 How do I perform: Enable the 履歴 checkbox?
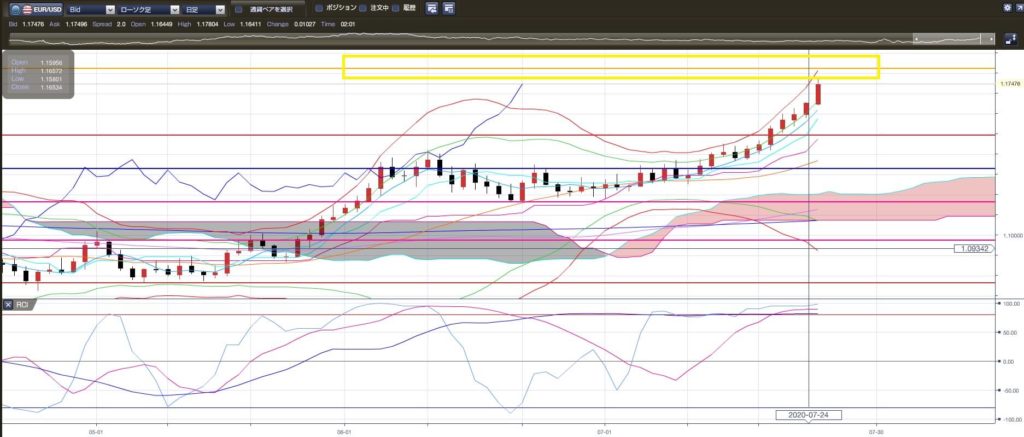(396, 8)
